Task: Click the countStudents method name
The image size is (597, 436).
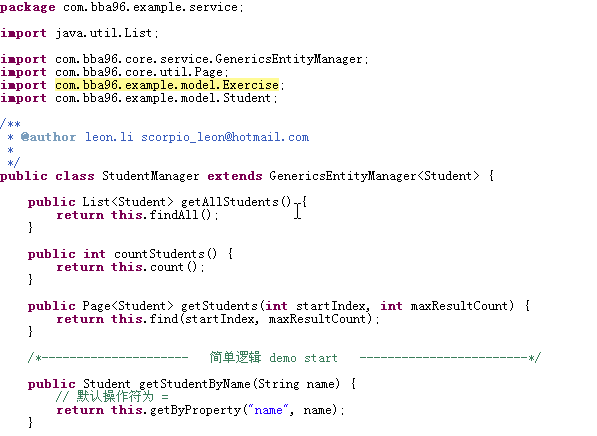Action: tap(160, 254)
